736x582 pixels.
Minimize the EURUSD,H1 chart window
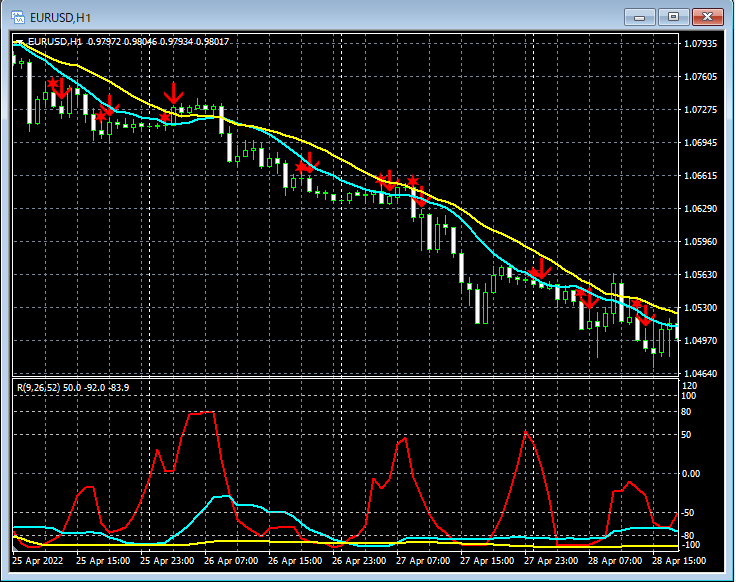pos(638,16)
